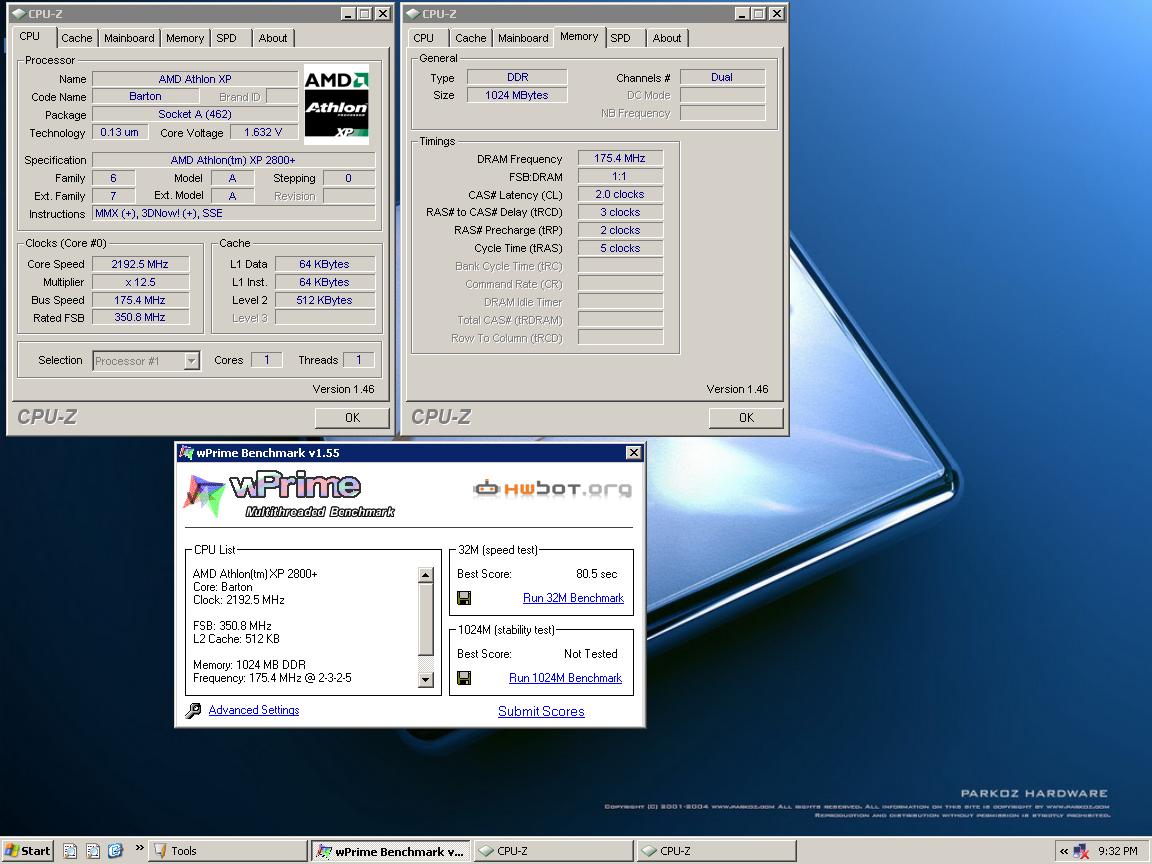Expand hidden tray icons with the chevron
The image size is (1152, 864).
pos(1063,852)
